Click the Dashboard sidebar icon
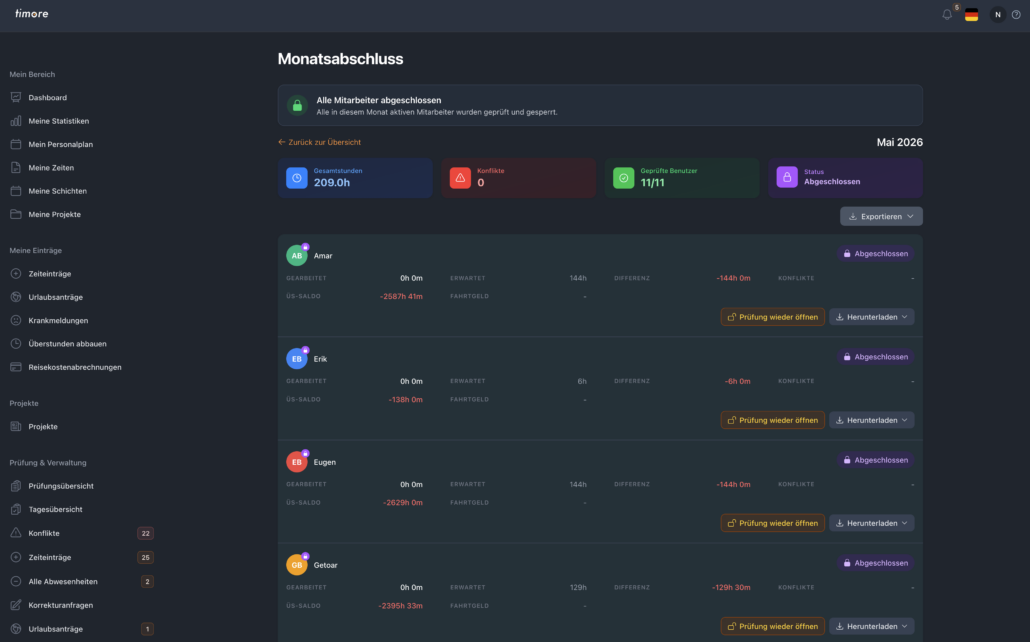The image size is (1030, 642). point(16,97)
